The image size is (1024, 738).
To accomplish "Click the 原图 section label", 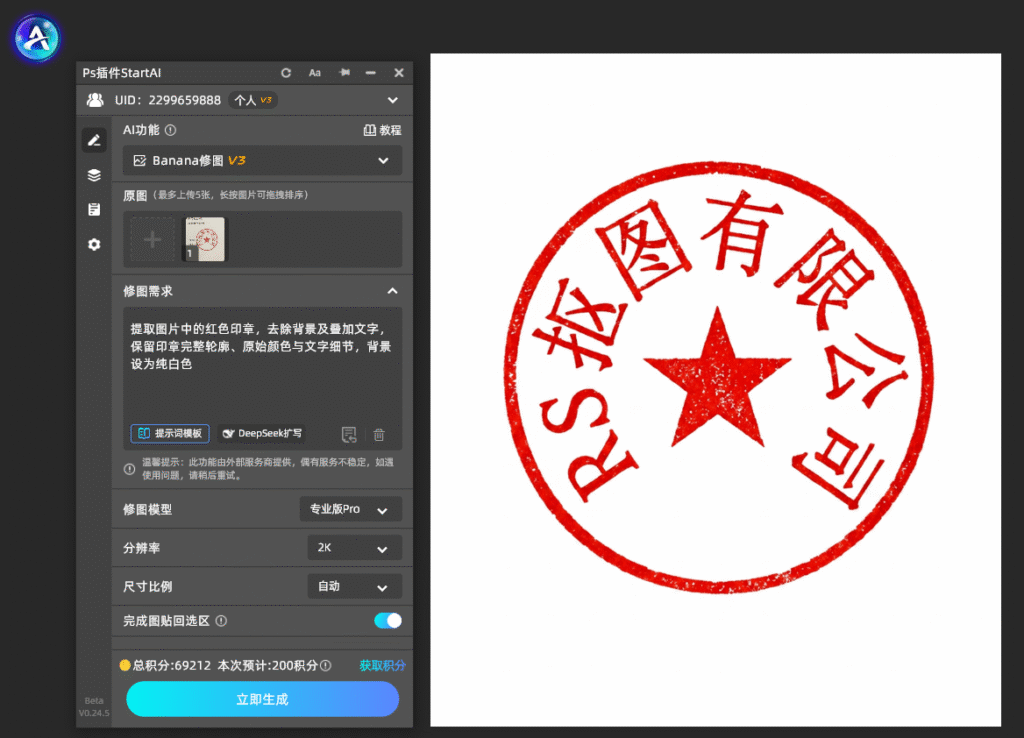I will tap(135, 195).
